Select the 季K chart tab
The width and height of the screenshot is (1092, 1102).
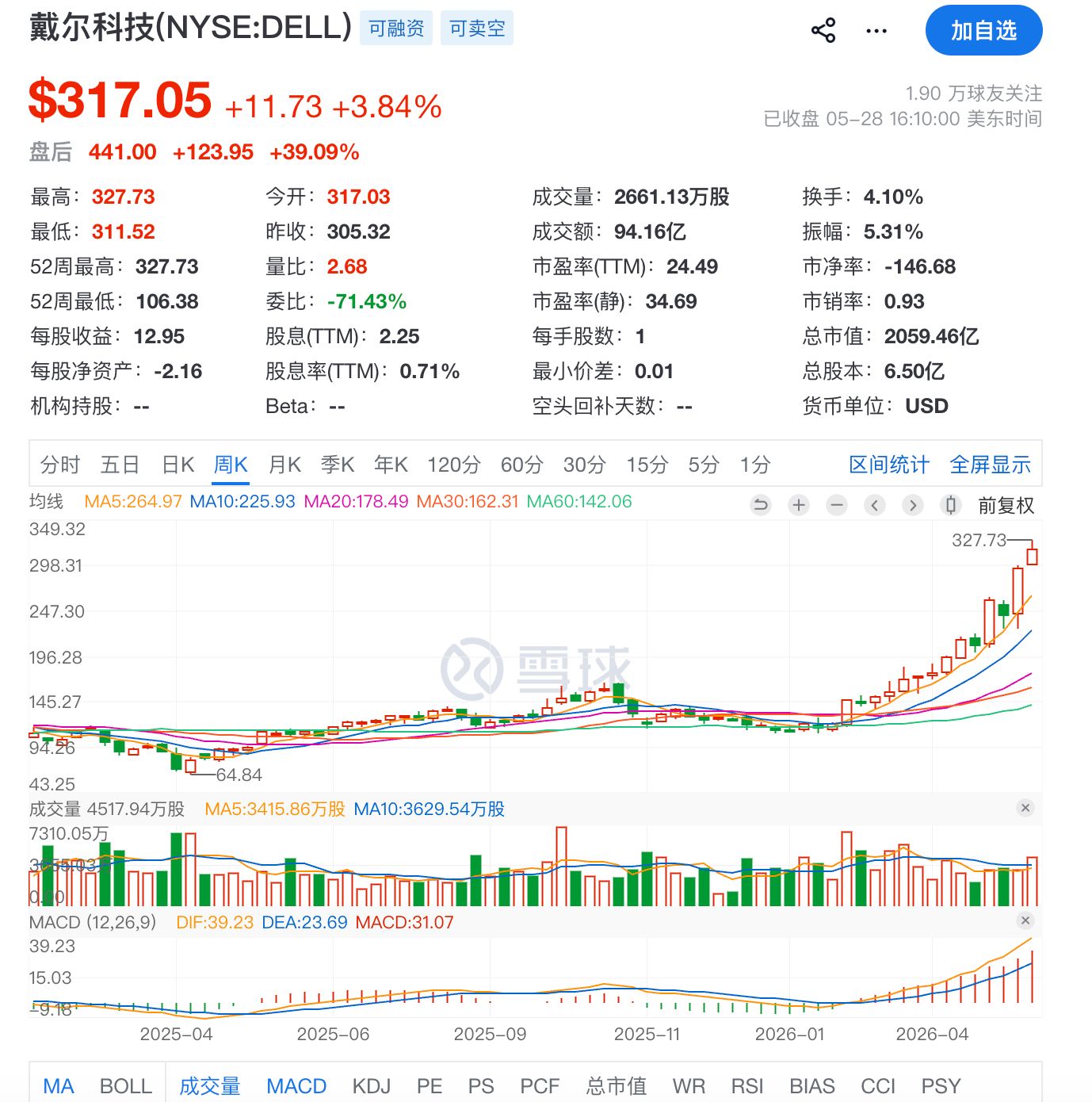point(338,465)
